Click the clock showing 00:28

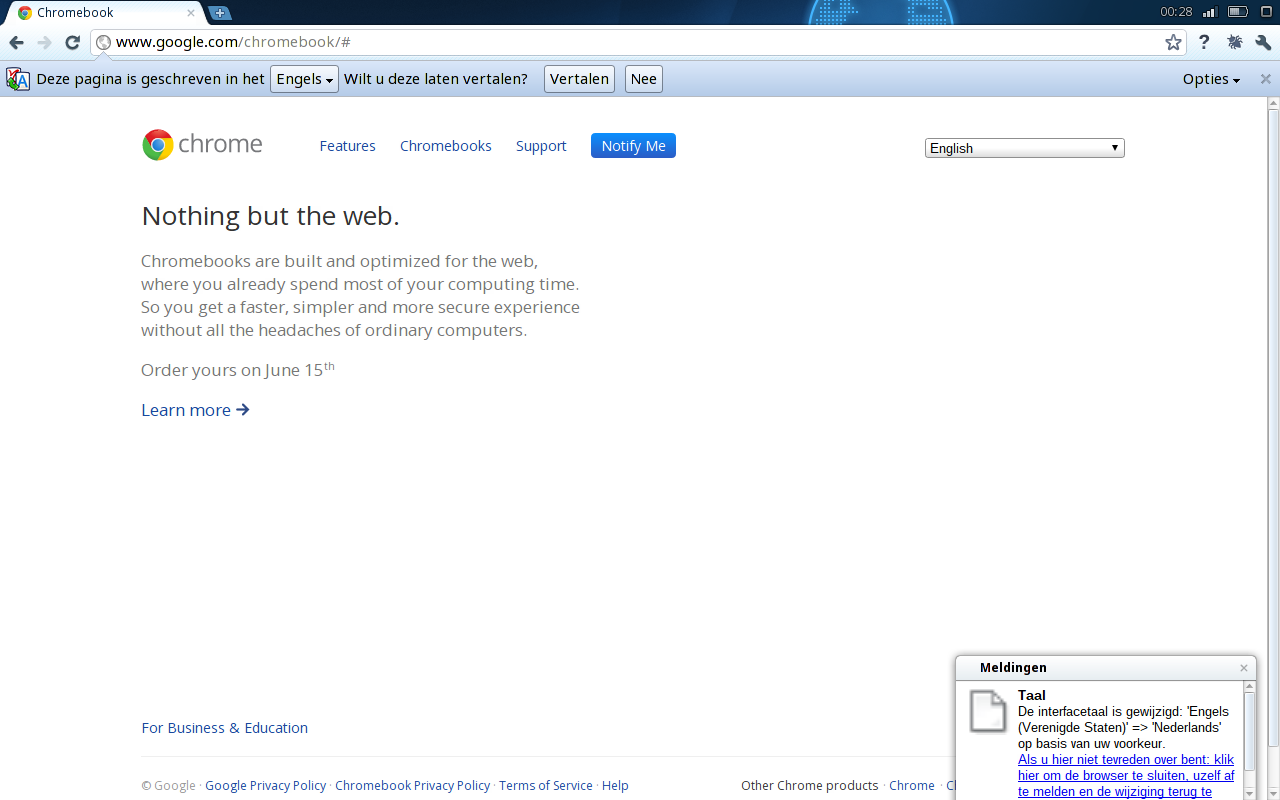click(1176, 12)
